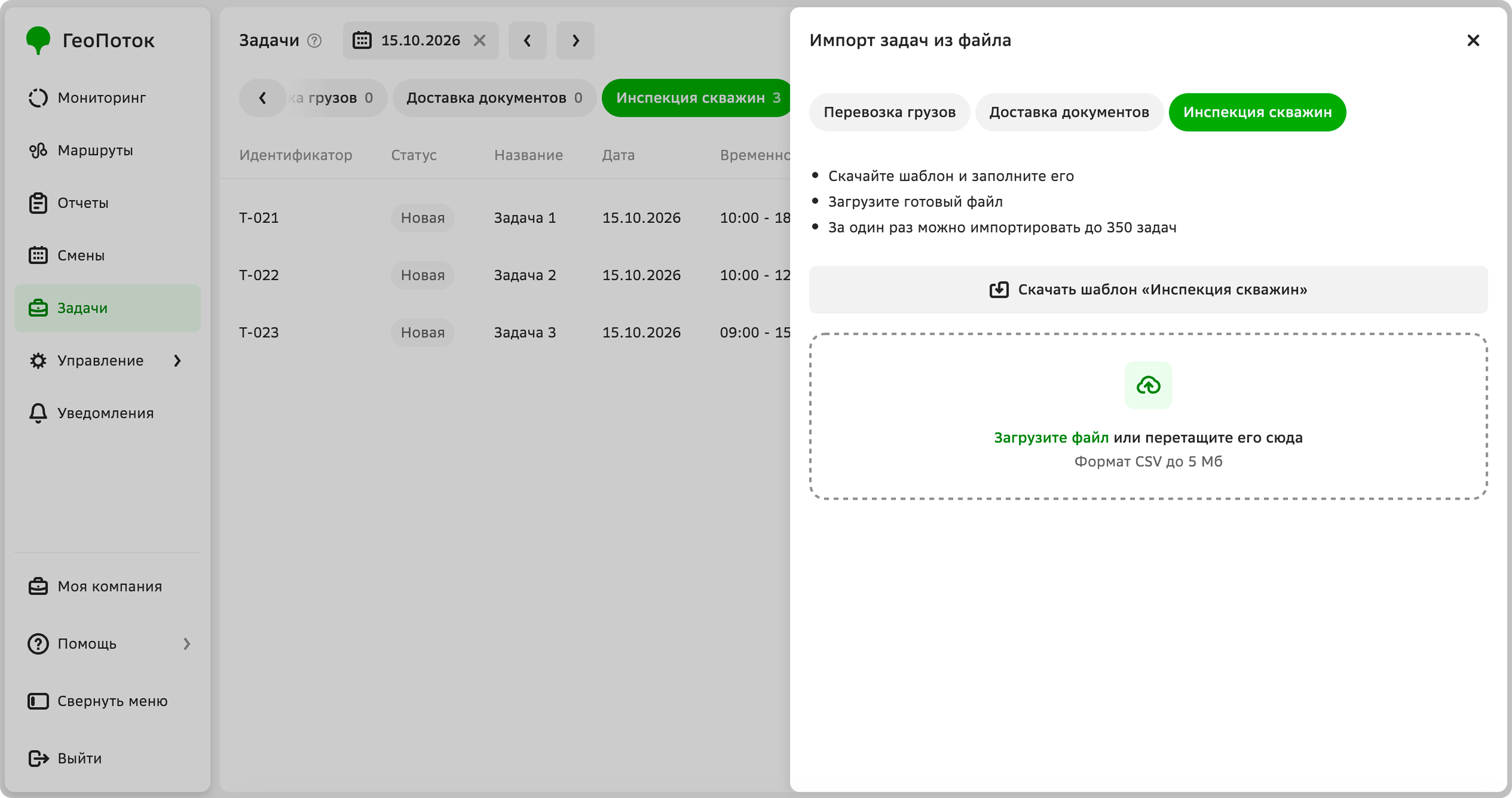Screen dimensions: 1512x798
Task: Select the Доставка документов 0 tab
Action: click(x=494, y=98)
